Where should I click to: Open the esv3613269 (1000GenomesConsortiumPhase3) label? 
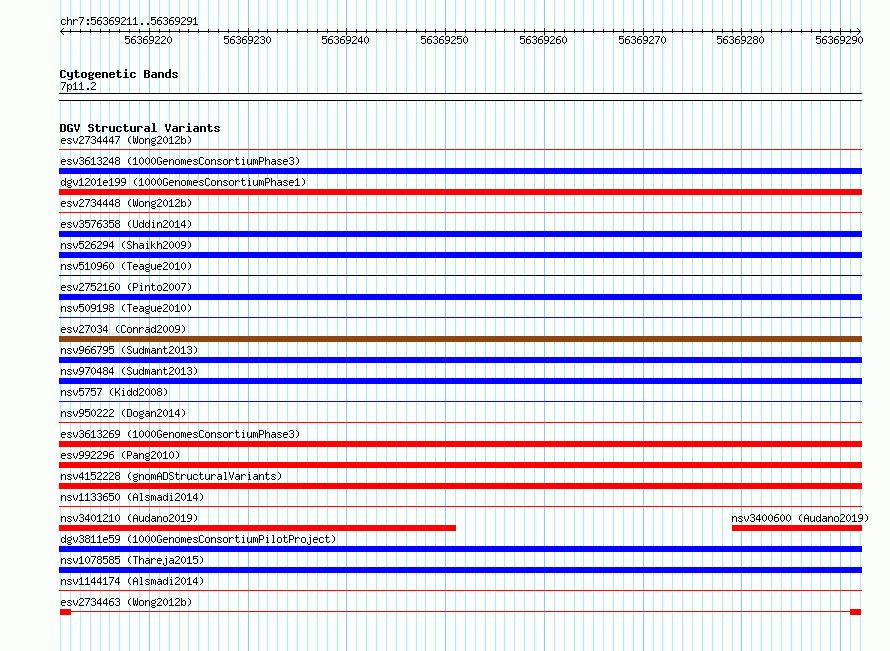click(180, 434)
